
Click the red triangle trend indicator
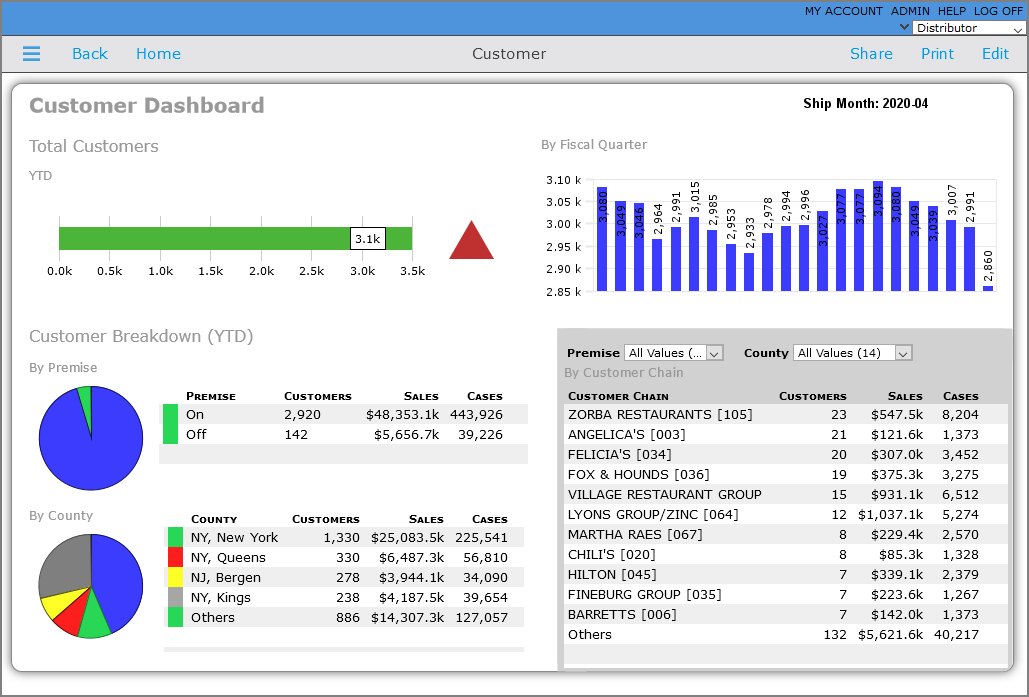point(471,242)
